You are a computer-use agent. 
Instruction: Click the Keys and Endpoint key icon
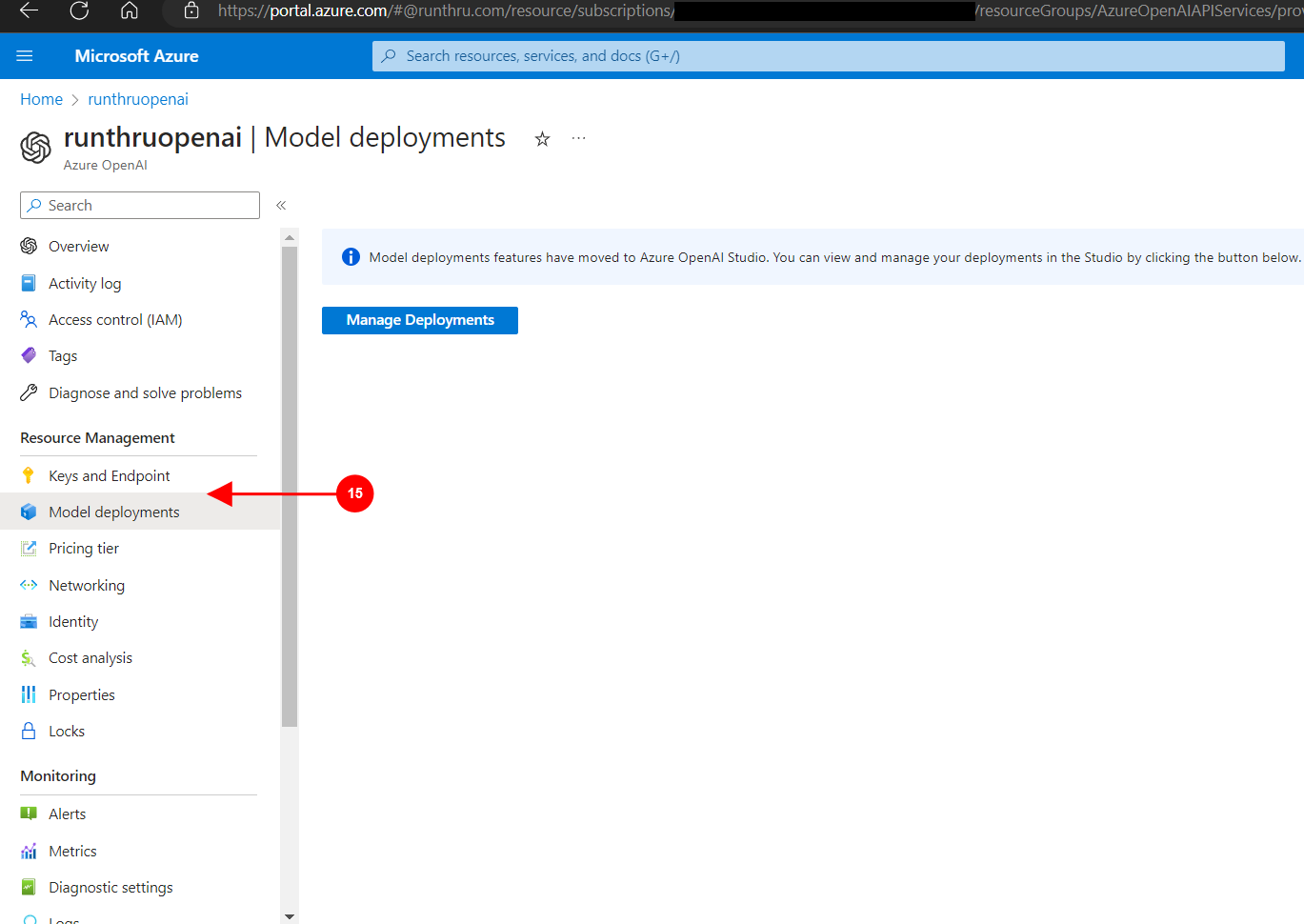(x=29, y=475)
